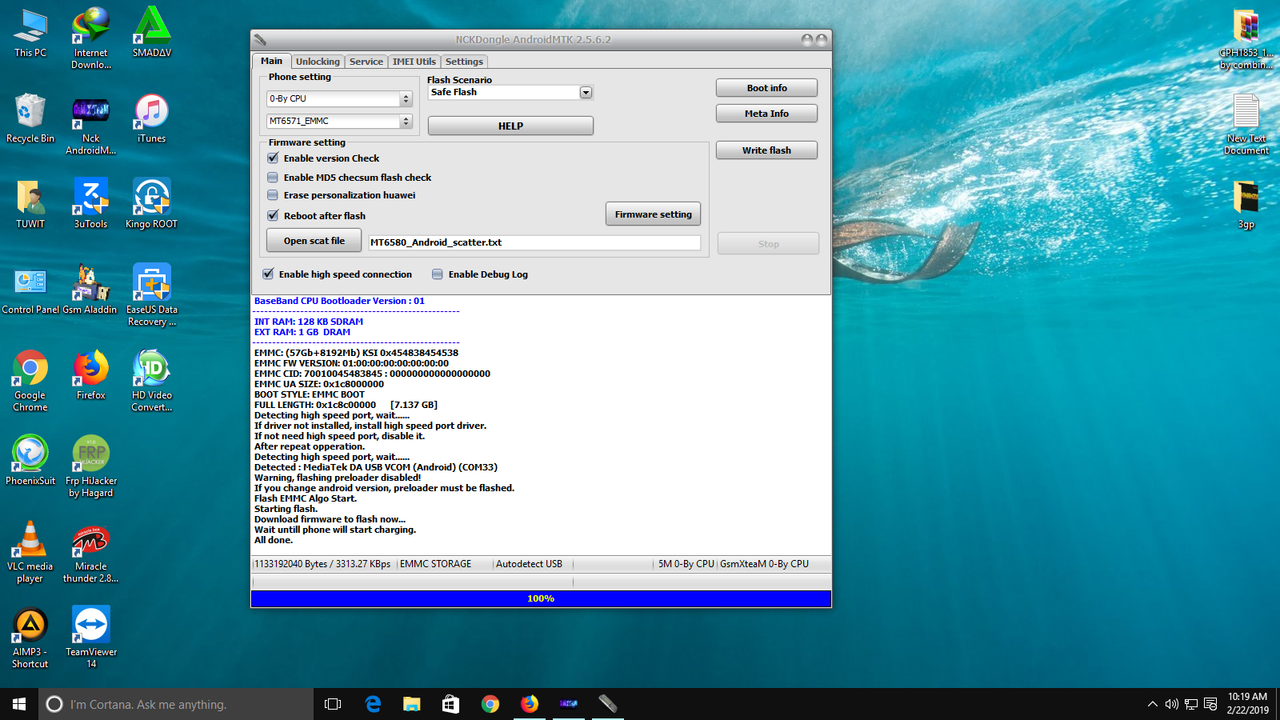Image resolution: width=1280 pixels, height=720 pixels.
Task: Open Nck AndroidMTK desktop shortcut
Action: point(91,110)
